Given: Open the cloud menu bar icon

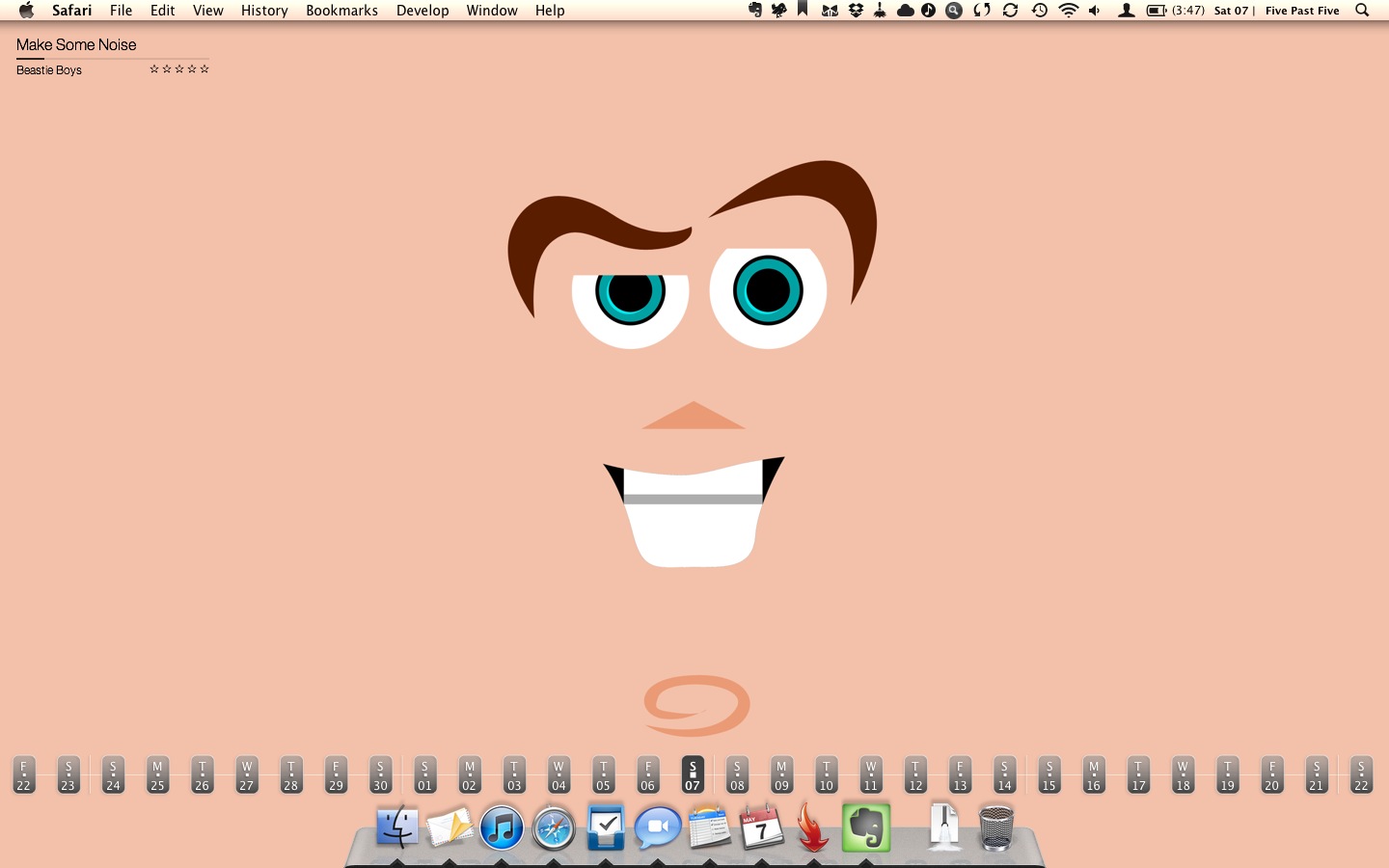Looking at the screenshot, I should click(x=905, y=11).
